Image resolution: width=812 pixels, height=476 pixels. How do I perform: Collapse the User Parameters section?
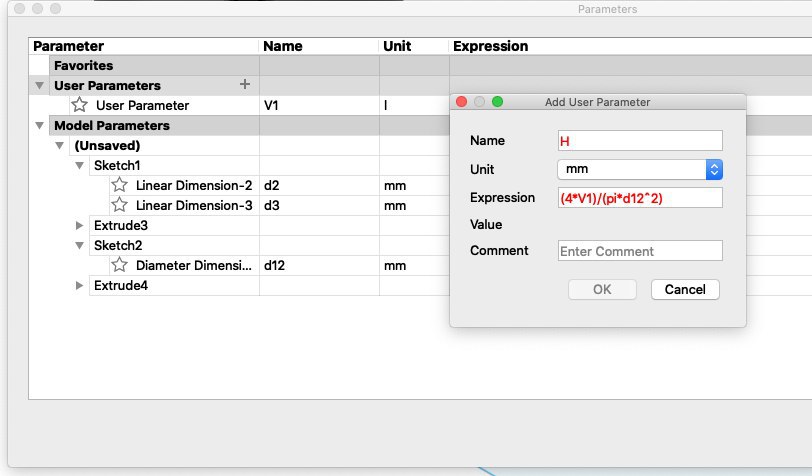pos(39,85)
